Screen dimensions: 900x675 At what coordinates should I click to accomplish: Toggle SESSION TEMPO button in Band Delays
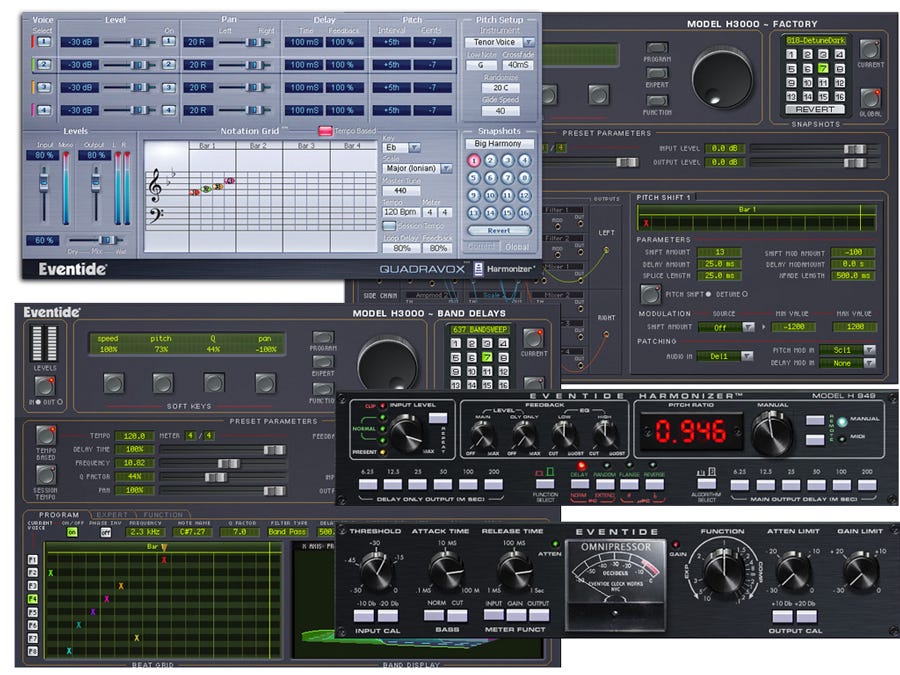[x=45, y=475]
